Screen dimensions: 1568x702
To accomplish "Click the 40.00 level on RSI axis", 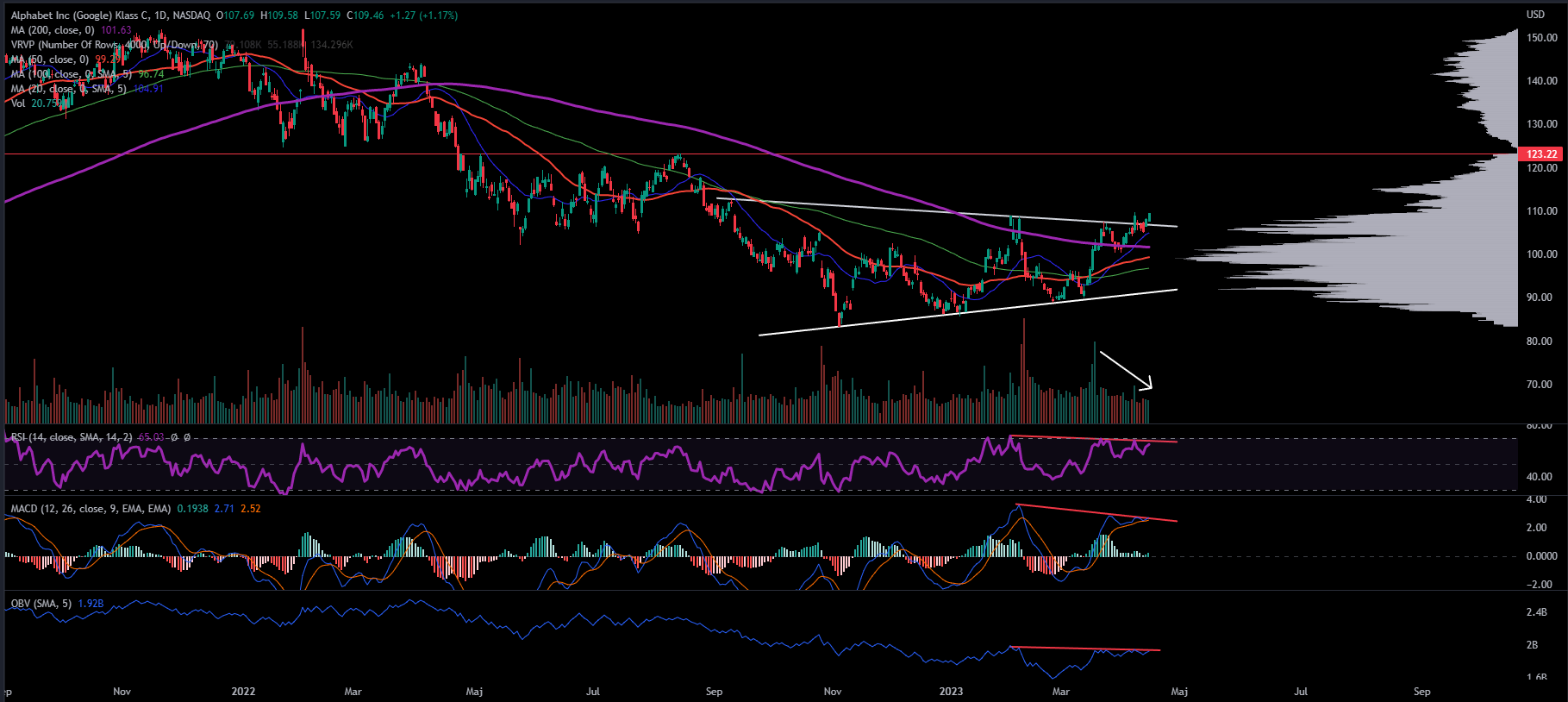I will (x=1539, y=477).
